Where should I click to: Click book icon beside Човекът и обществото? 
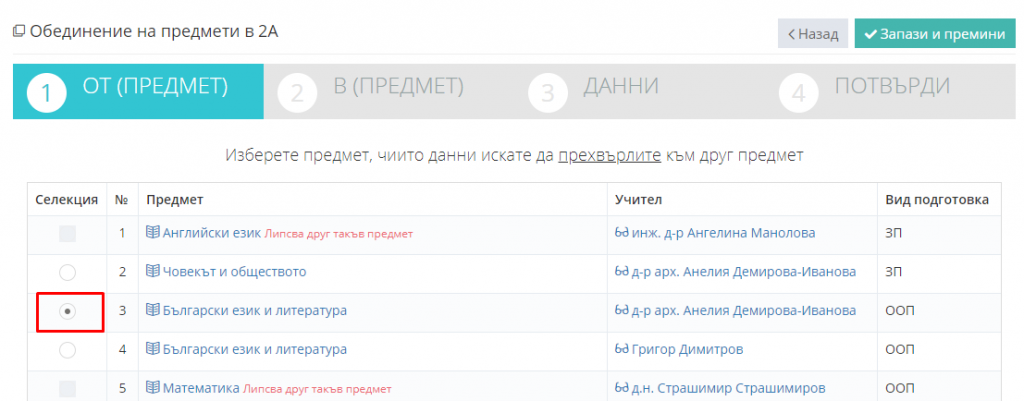click(153, 271)
